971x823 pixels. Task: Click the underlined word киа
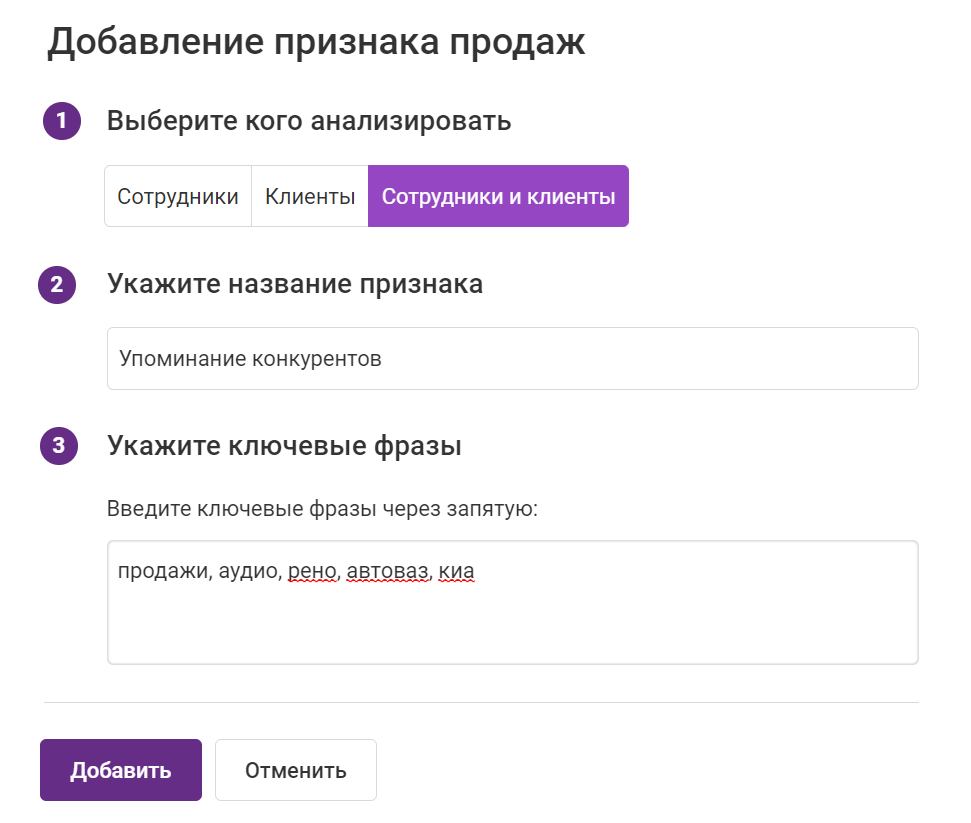pyautogui.click(x=456, y=573)
